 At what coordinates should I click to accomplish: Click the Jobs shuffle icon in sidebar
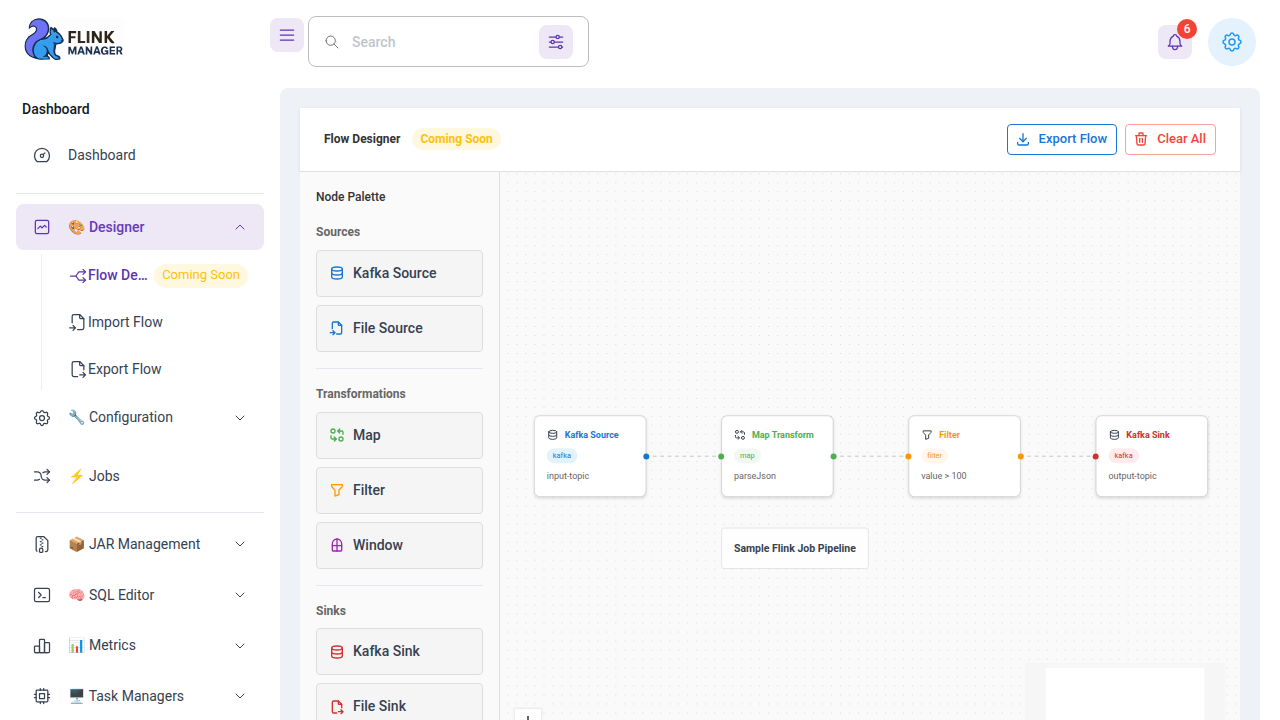[x=42, y=476]
